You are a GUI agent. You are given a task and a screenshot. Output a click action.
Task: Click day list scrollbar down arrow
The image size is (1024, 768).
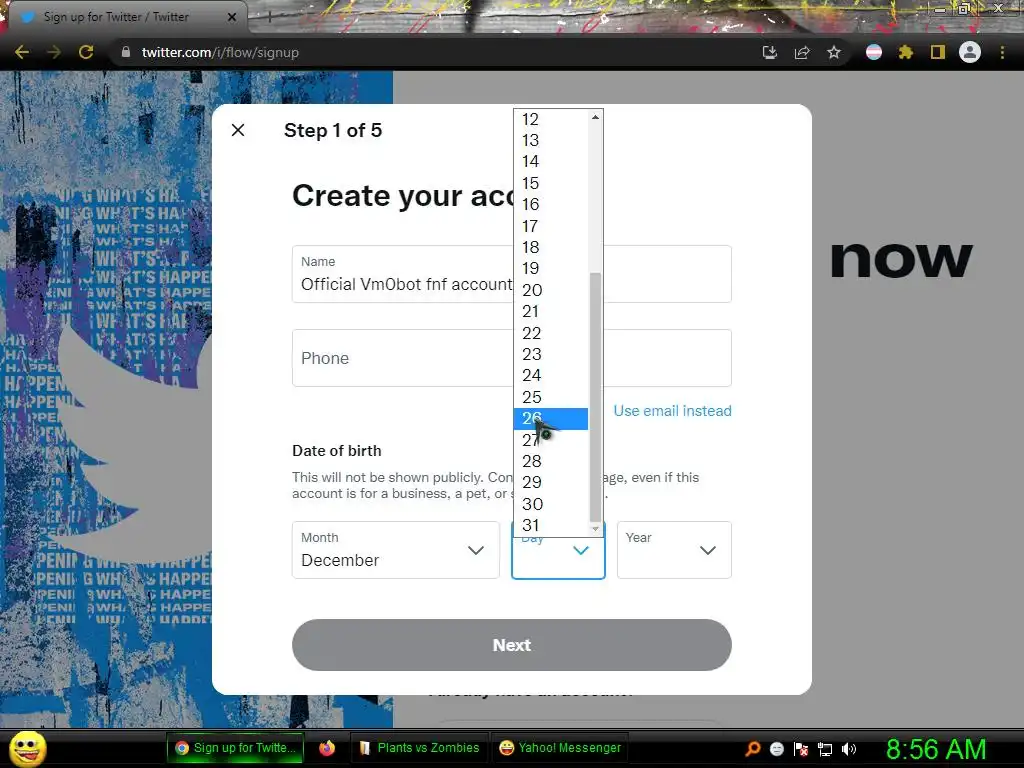tap(595, 529)
